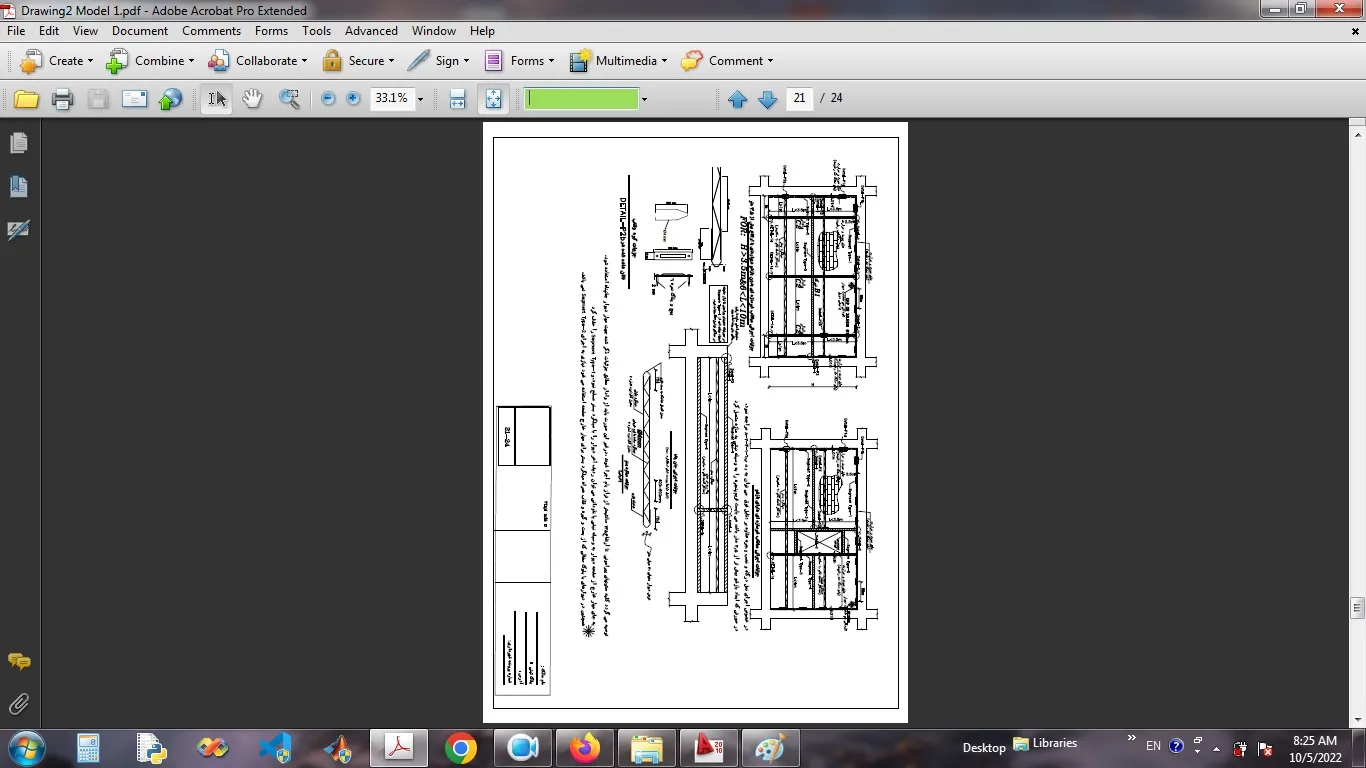Toggle the Select tool cursor
The height and width of the screenshot is (768, 1366).
coord(216,98)
